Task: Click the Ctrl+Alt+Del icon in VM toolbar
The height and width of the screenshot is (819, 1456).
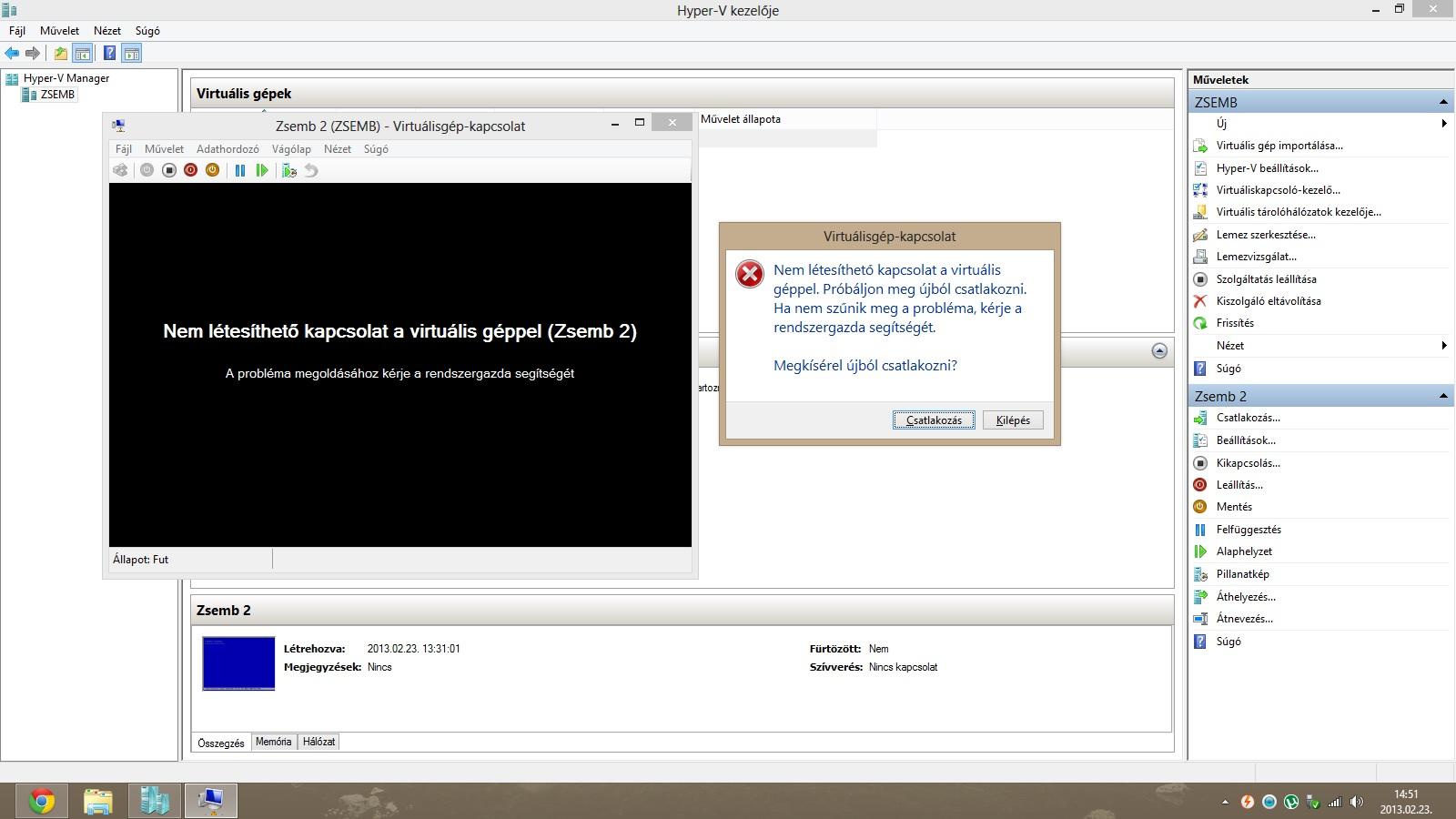Action: coord(120,170)
